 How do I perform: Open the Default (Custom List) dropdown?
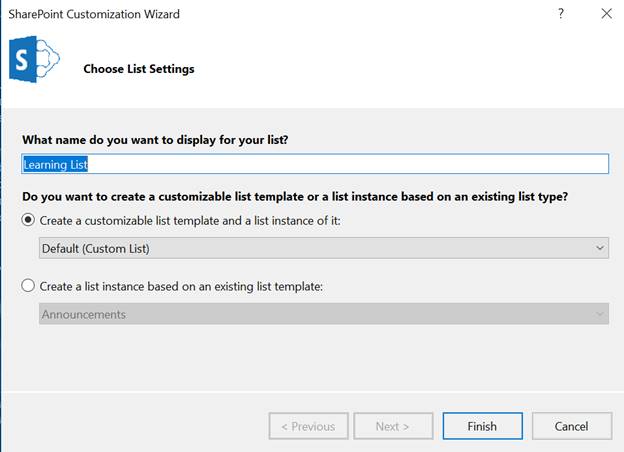323,247
